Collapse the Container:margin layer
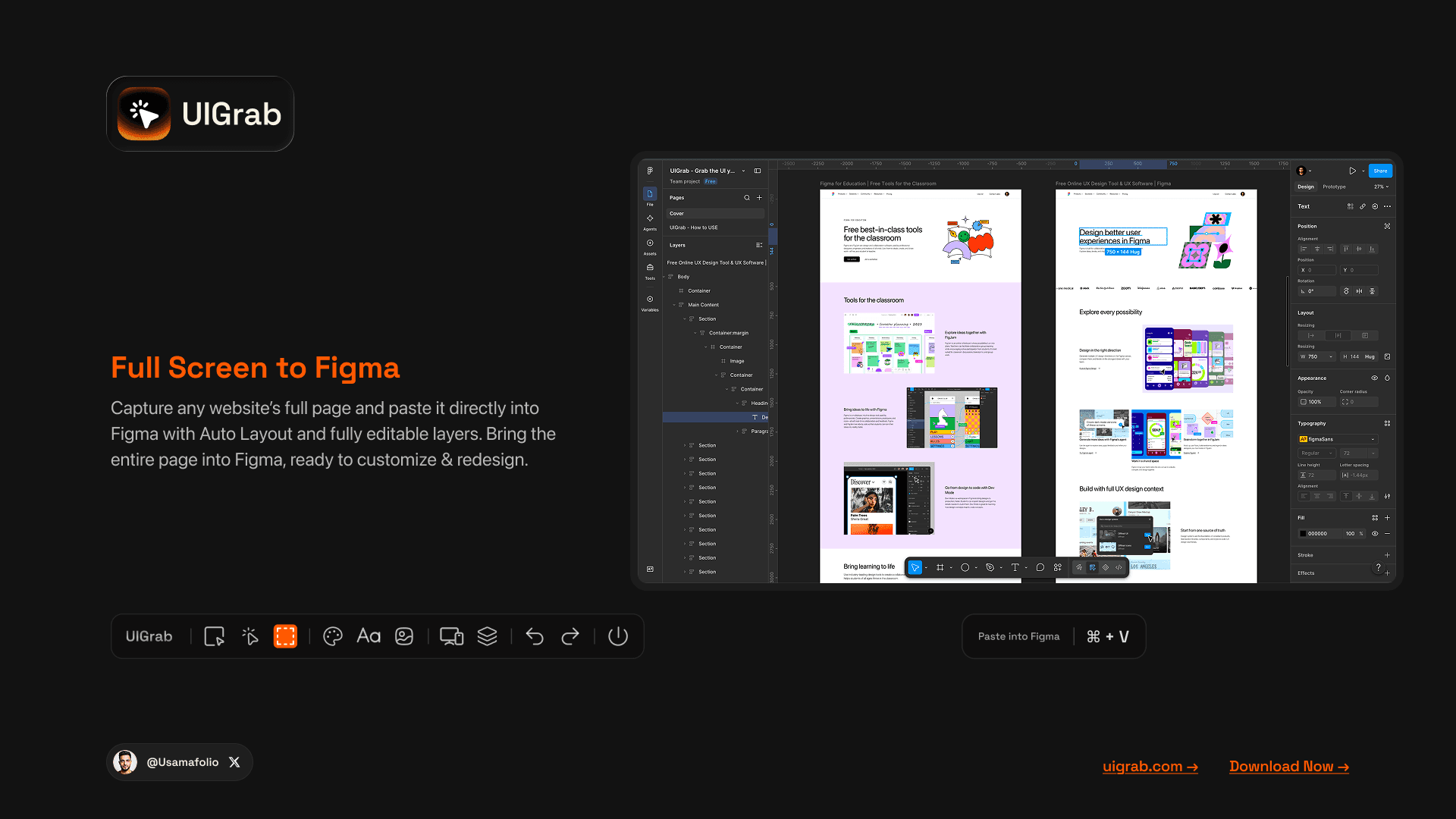Image resolution: width=1456 pixels, height=819 pixels. pos(695,333)
